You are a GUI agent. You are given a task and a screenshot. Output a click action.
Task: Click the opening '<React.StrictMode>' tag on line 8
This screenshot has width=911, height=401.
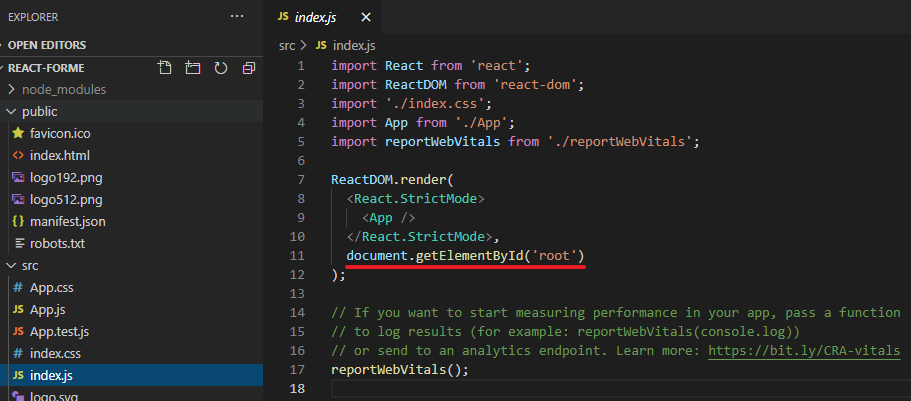415,199
